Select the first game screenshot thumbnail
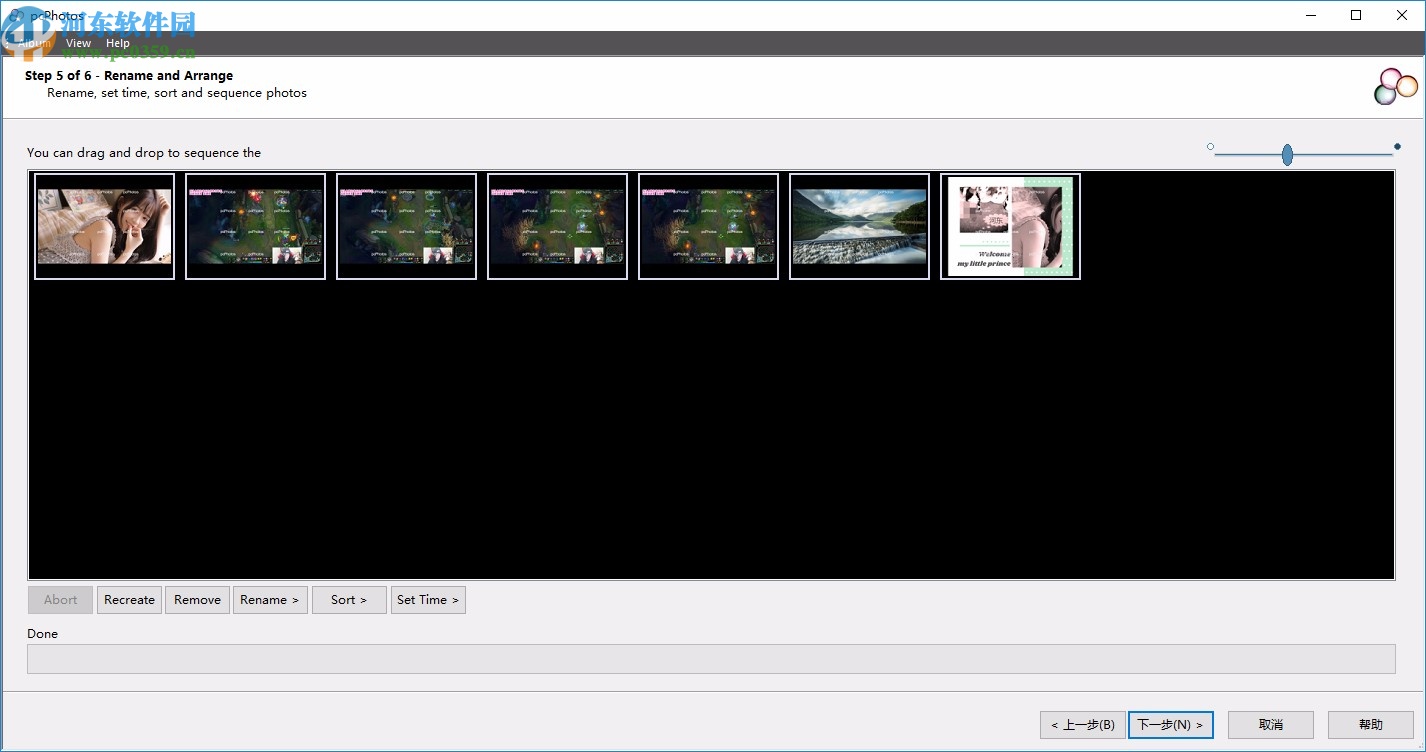The image size is (1426, 752). (x=256, y=227)
